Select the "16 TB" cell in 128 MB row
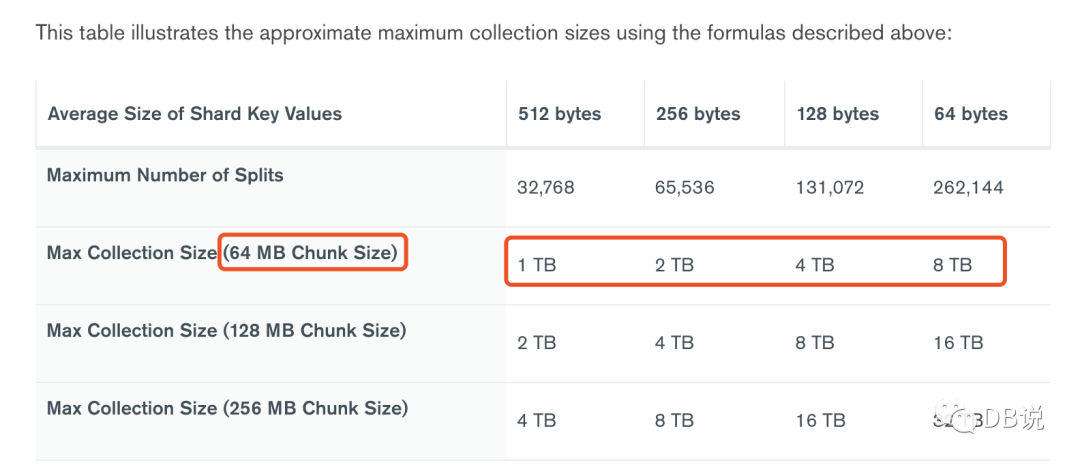 click(x=958, y=343)
